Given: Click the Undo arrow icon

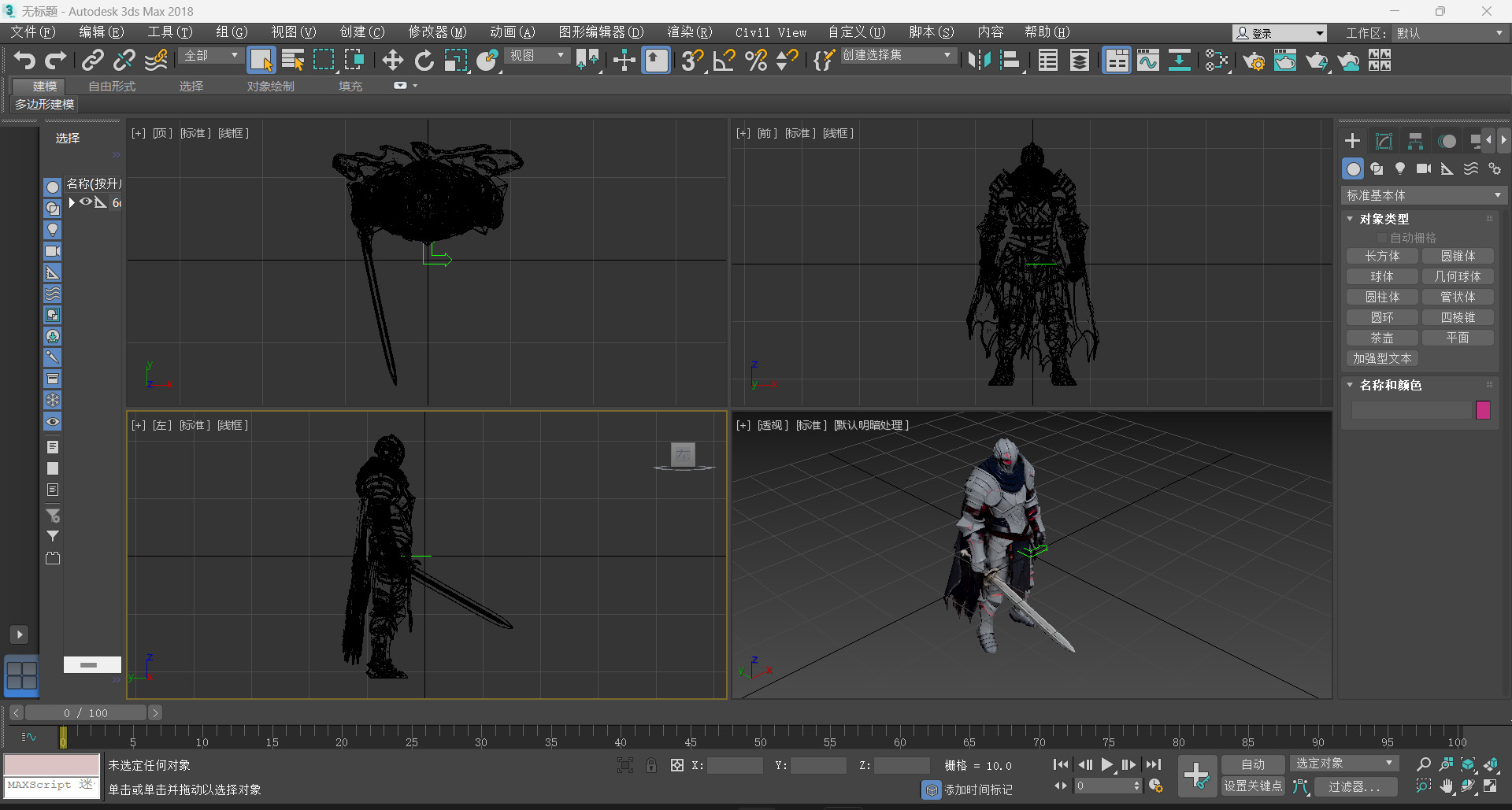Looking at the screenshot, I should coord(24,60).
